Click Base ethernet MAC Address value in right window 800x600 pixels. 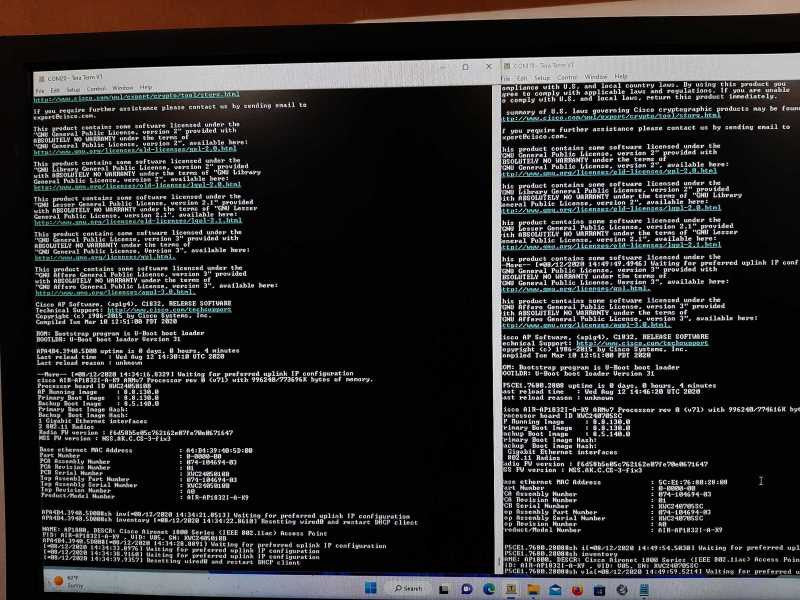693,482
